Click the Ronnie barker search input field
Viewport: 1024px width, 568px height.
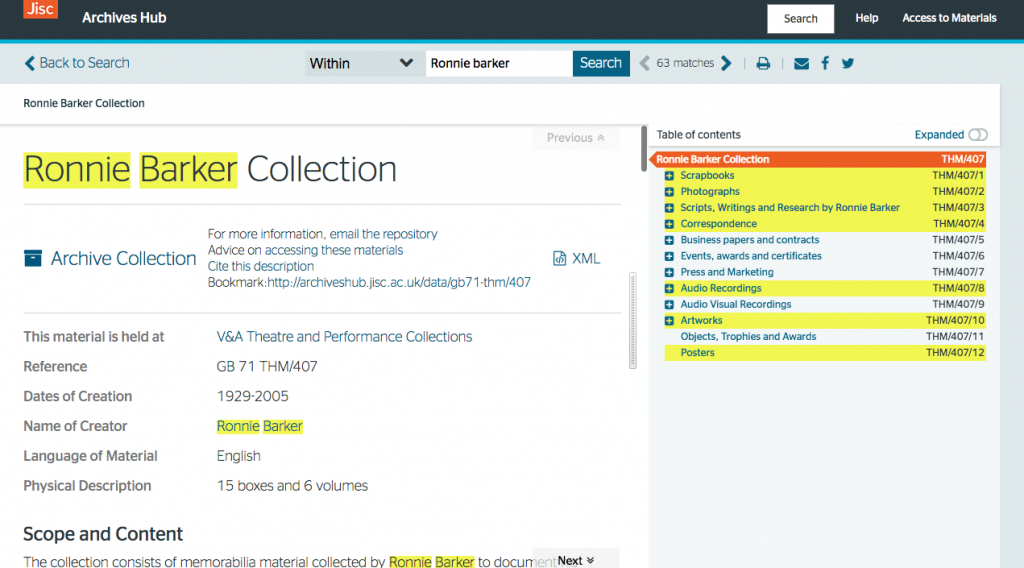click(x=498, y=63)
